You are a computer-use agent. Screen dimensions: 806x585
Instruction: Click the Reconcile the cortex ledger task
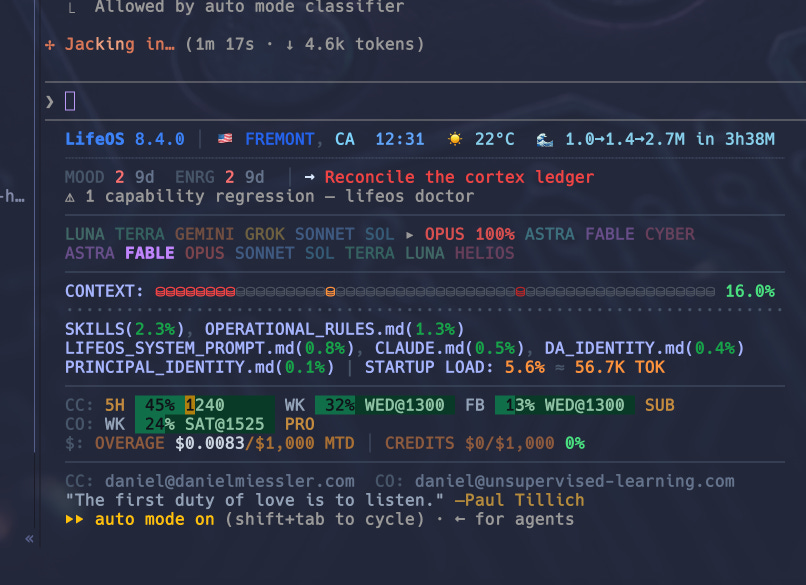click(459, 177)
